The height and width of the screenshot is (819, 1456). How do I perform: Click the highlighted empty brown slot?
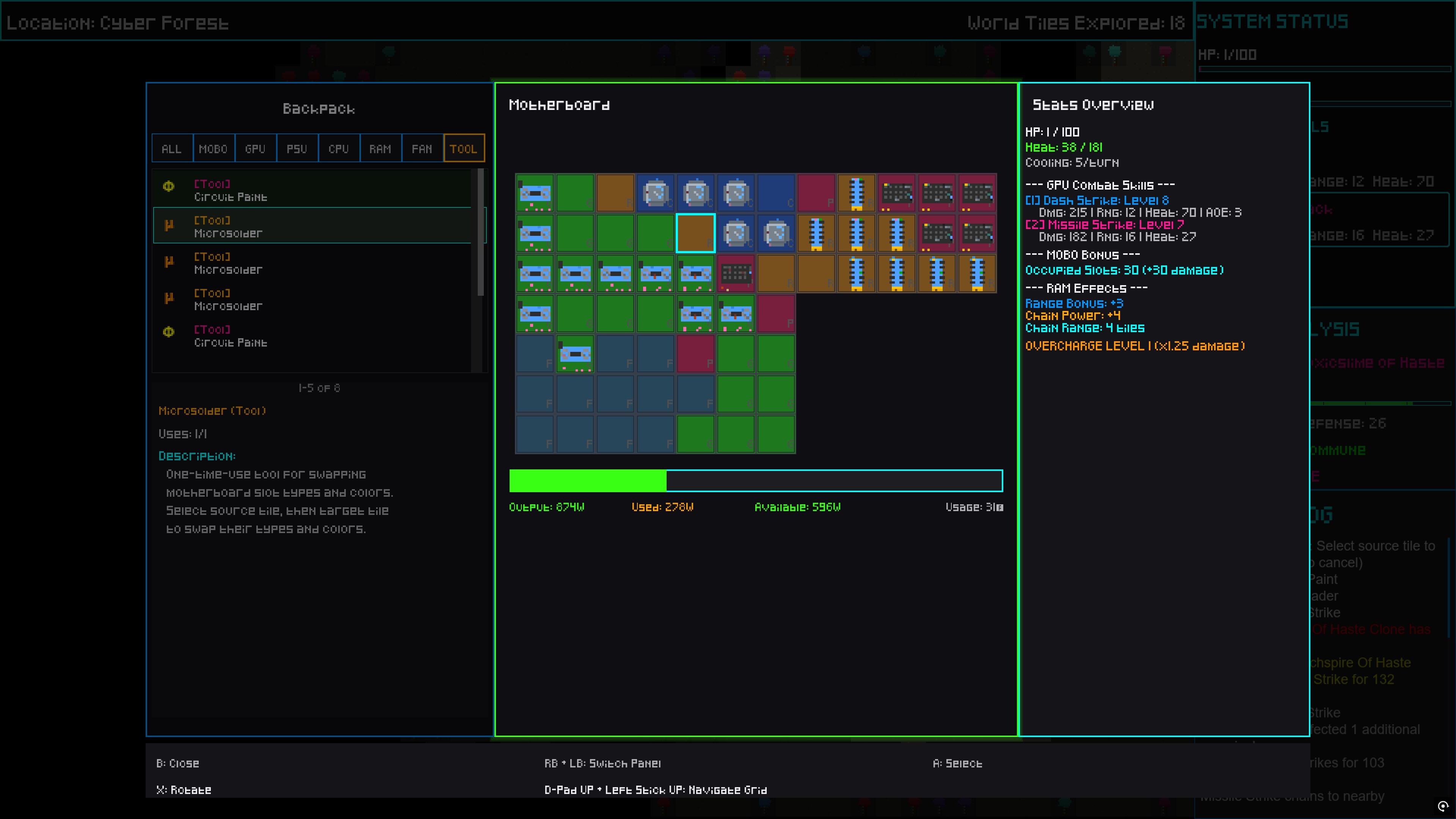pos(696,233)
